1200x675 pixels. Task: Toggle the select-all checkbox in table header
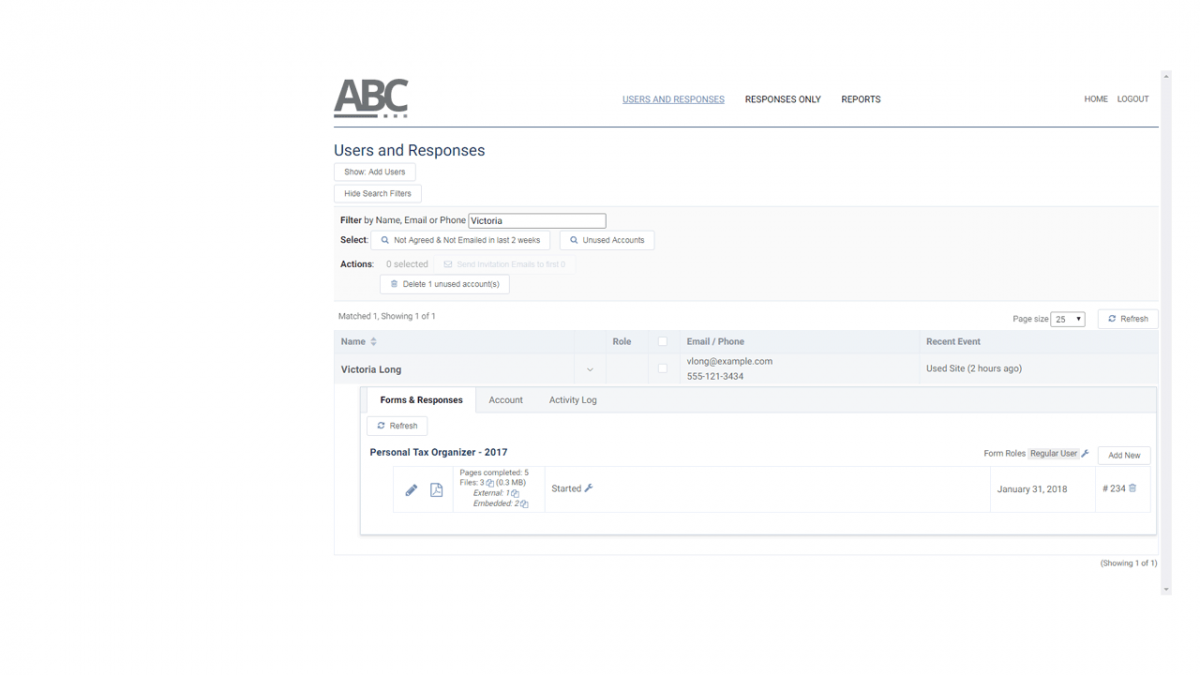[x=662, y=342]
